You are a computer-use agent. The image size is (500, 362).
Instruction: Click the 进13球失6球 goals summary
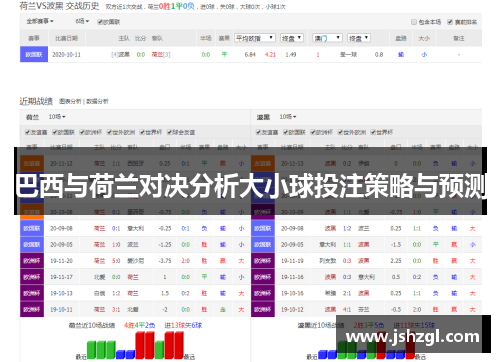(183, 325)
